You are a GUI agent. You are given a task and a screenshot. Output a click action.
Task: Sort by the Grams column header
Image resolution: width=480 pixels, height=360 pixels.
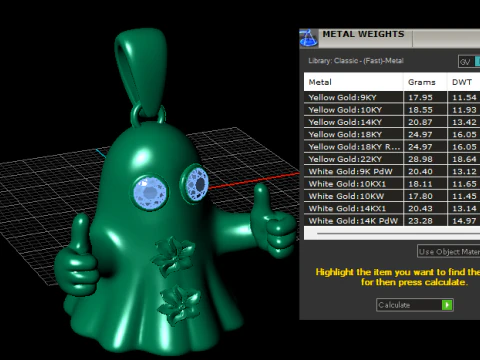point(425,82)
